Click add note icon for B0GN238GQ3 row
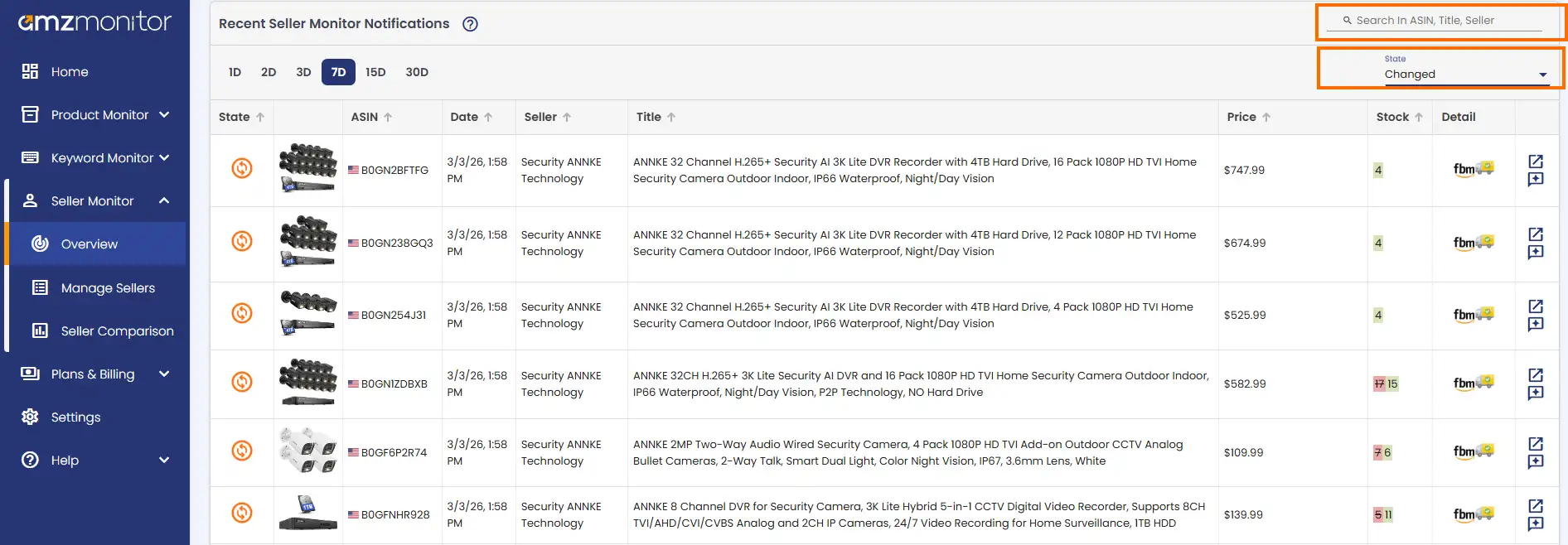This screenshot has width=1568, height=545. (x=1536, y=252)
